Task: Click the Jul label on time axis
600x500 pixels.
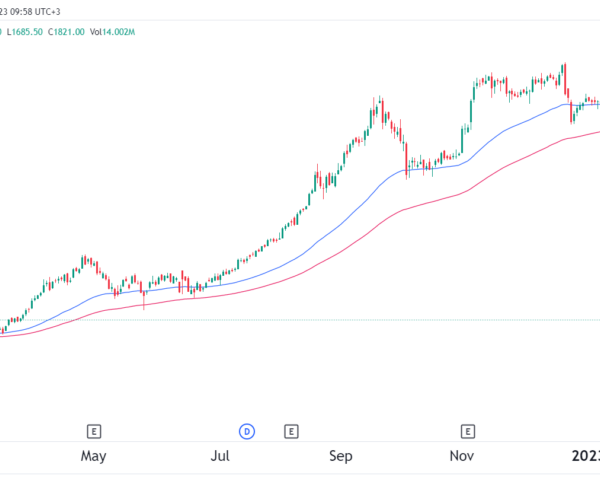Action: pos(221,457)
